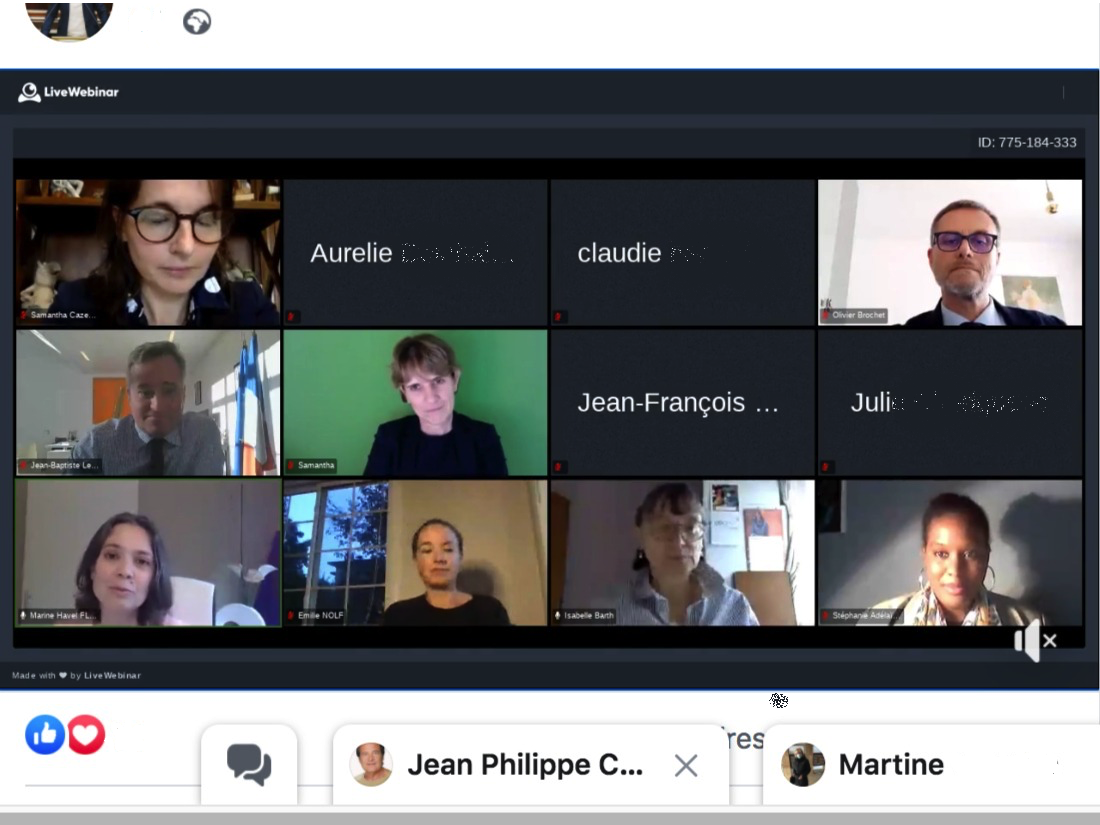Image resolution: width=1100 pixels, height=825 pixels.
Task: Click the globe public audience icon
Action: 197,22
